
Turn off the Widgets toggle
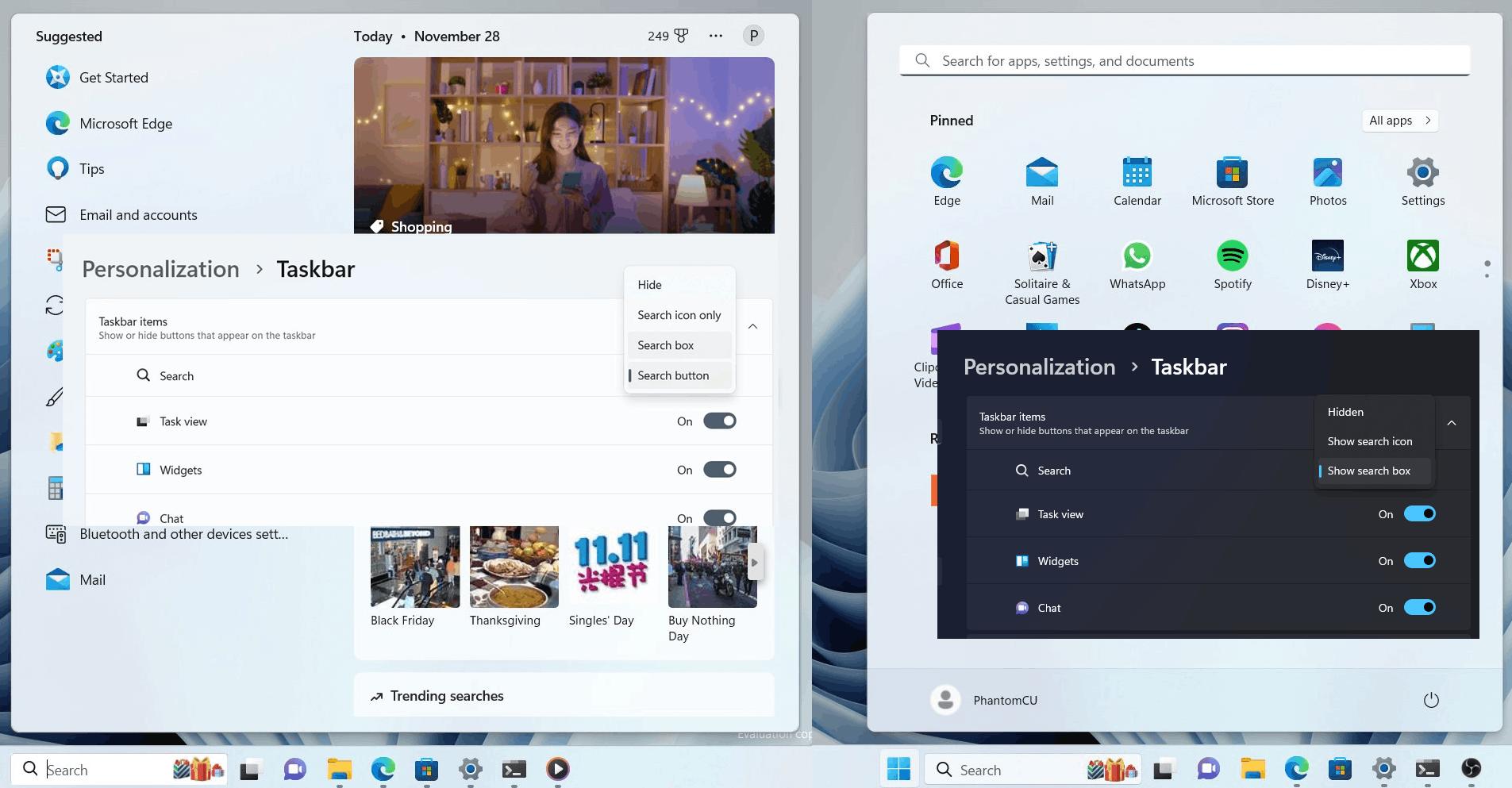click(x=719, y=469)
